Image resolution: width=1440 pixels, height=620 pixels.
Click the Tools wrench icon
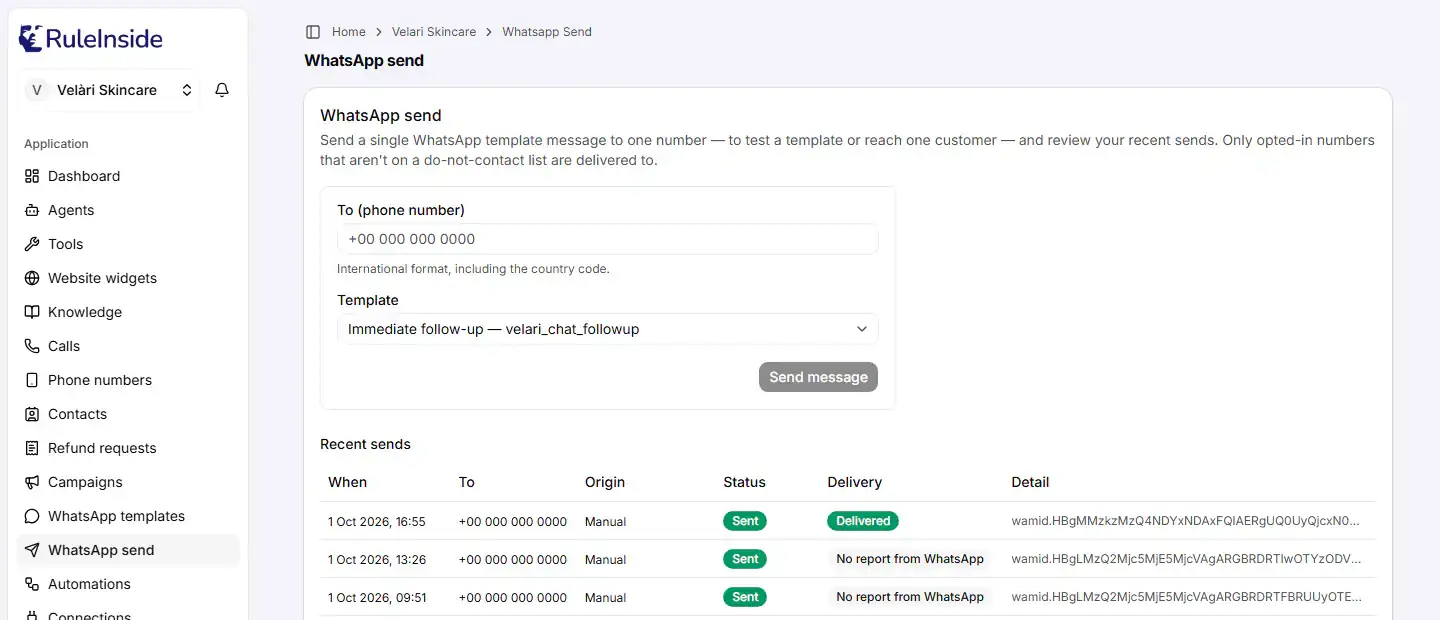point(32,244)
